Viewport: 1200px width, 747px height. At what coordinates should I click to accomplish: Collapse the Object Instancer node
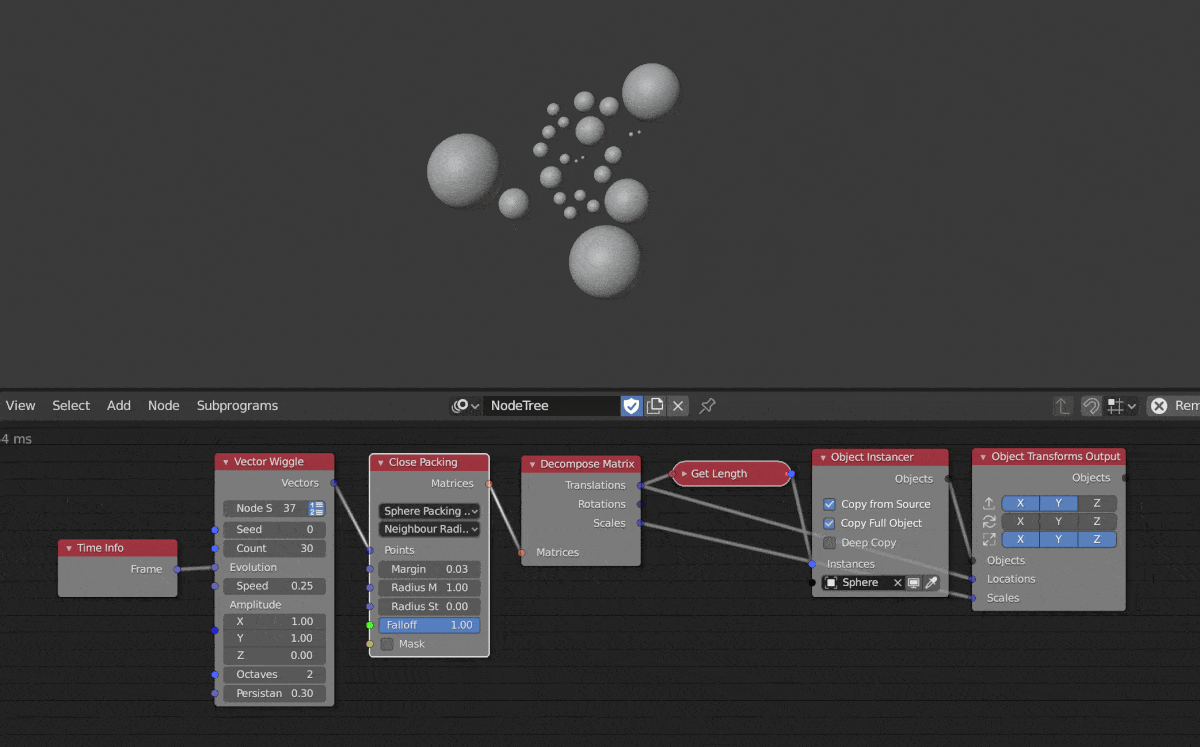click(822, 457)
